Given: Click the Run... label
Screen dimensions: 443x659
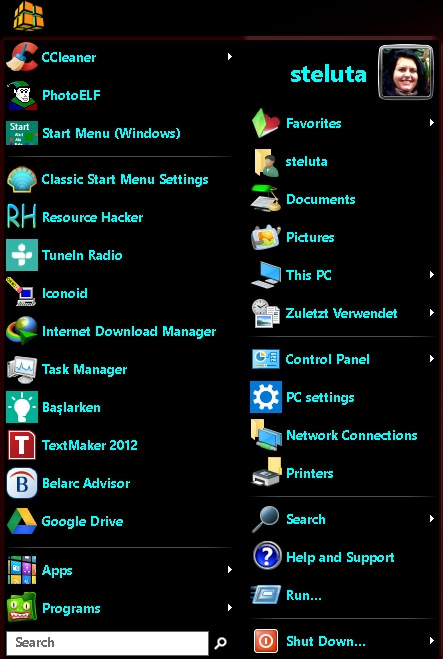Looking at the screenshot, I should (303, 595).
